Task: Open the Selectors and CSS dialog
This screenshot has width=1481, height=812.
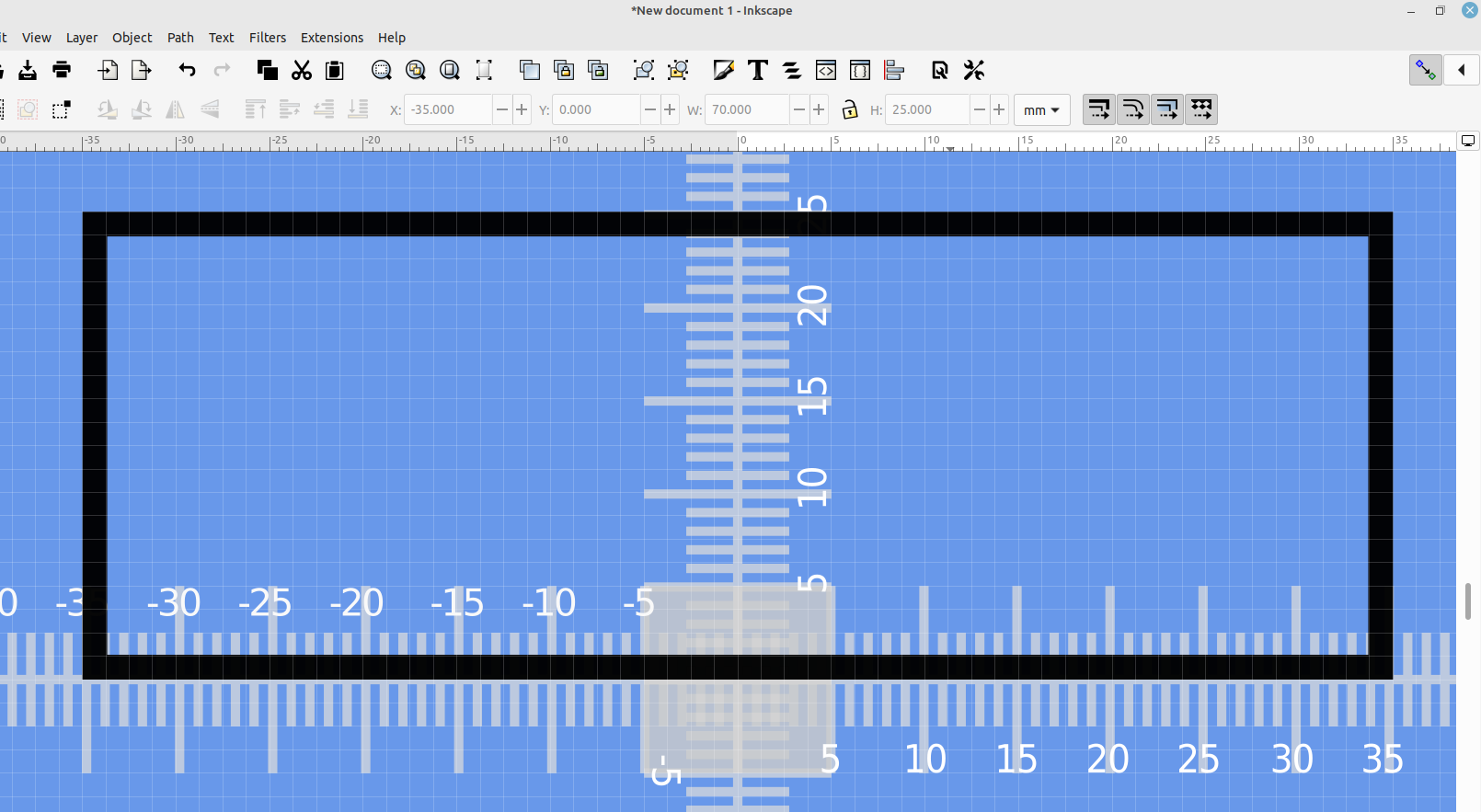Action: (860, 70)
